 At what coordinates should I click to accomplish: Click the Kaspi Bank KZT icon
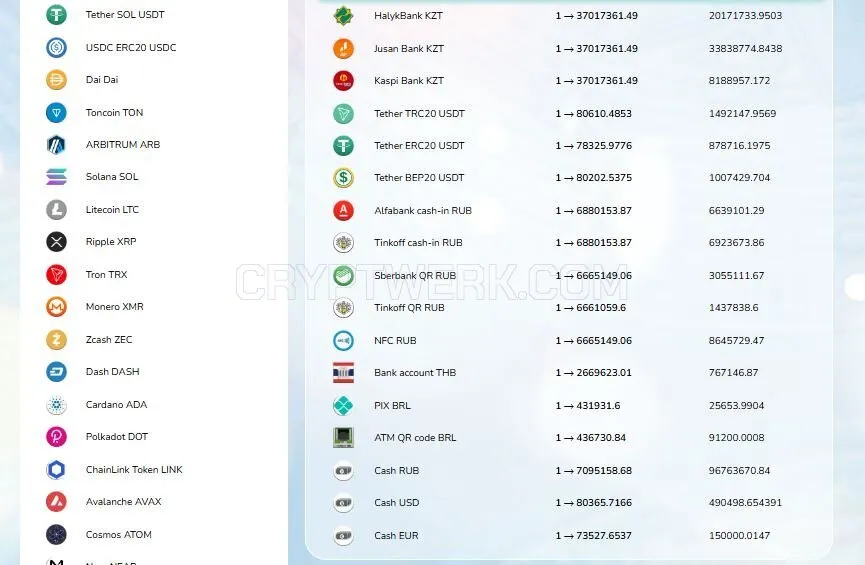coord(343,81)
